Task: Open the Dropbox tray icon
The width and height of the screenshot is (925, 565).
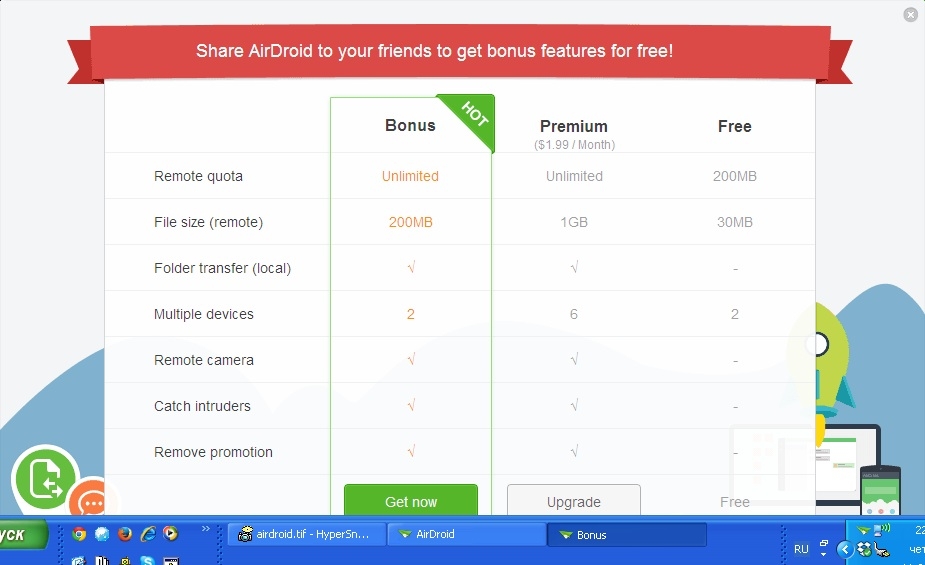Action: click(x=865, y=550)
